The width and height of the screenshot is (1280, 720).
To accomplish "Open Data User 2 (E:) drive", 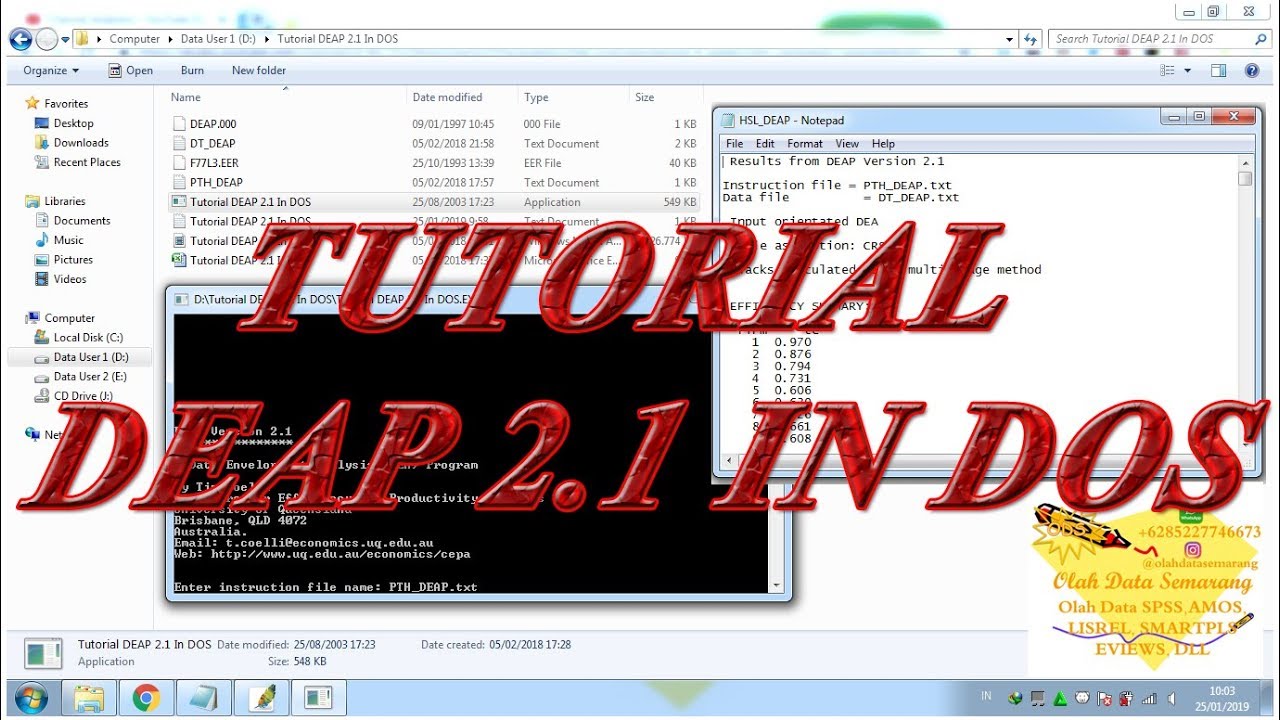I will tap(90, 376).
